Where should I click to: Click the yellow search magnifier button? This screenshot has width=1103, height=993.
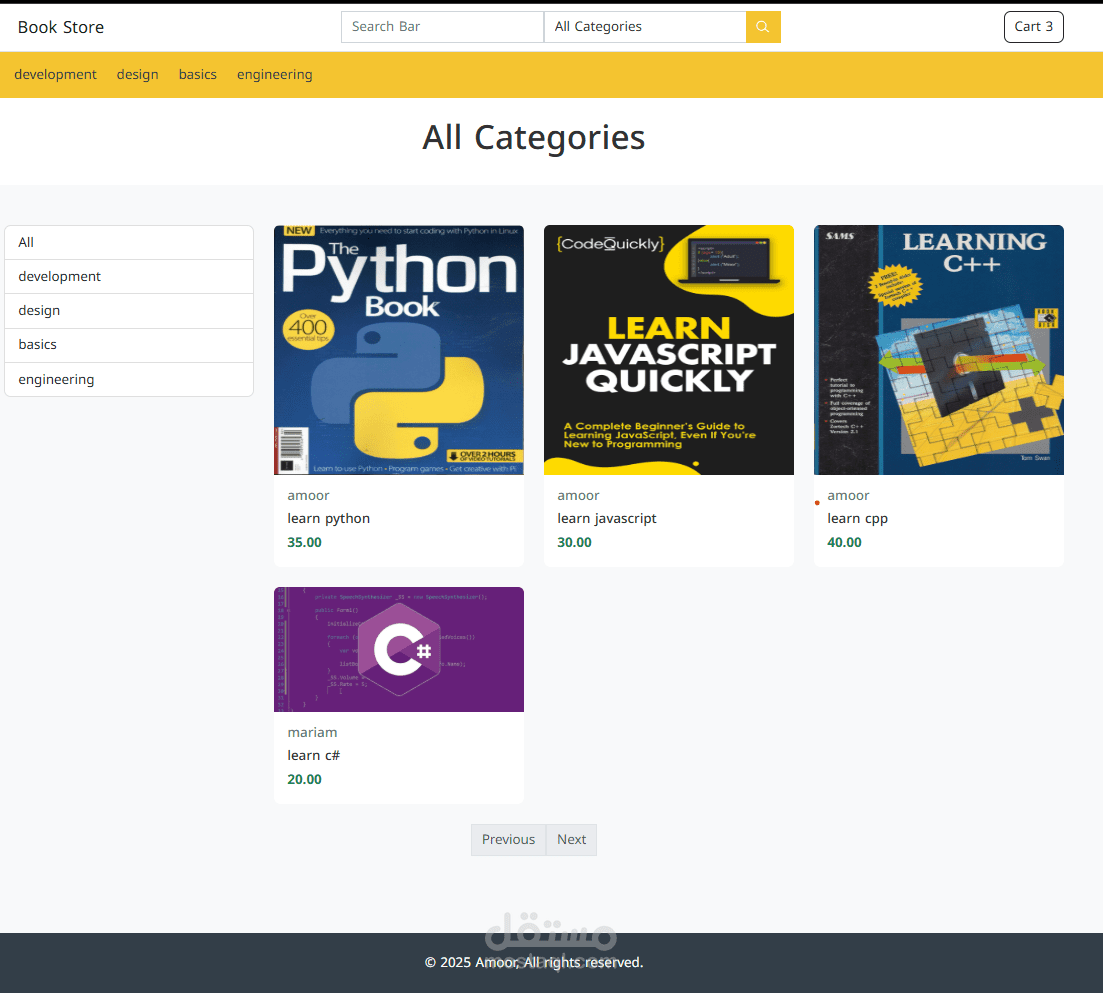tap(763, 27)
